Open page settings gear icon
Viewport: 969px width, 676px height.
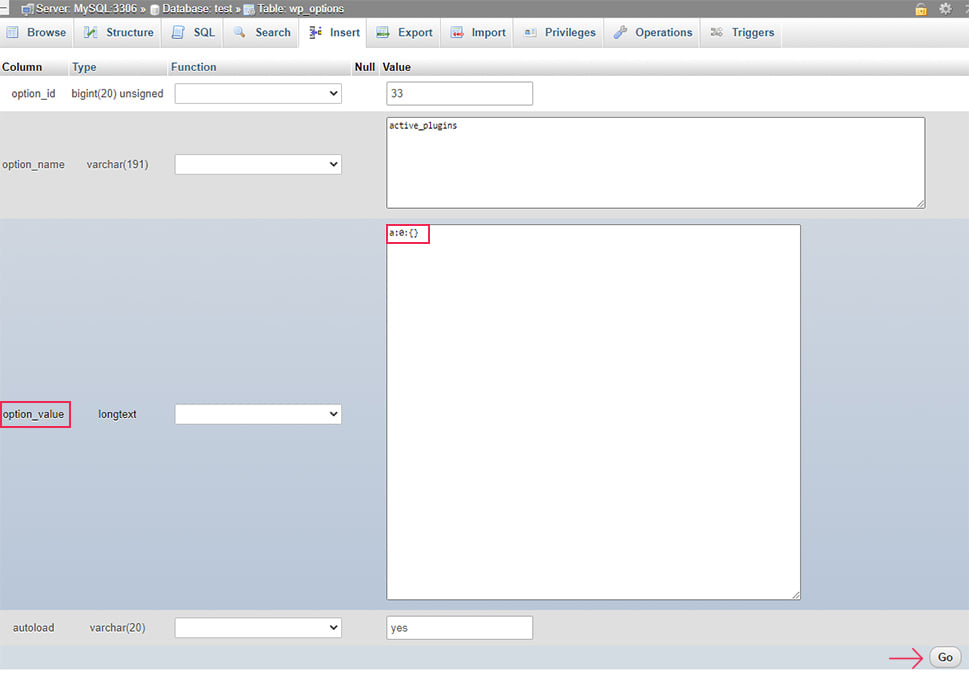tap(946, 9)
